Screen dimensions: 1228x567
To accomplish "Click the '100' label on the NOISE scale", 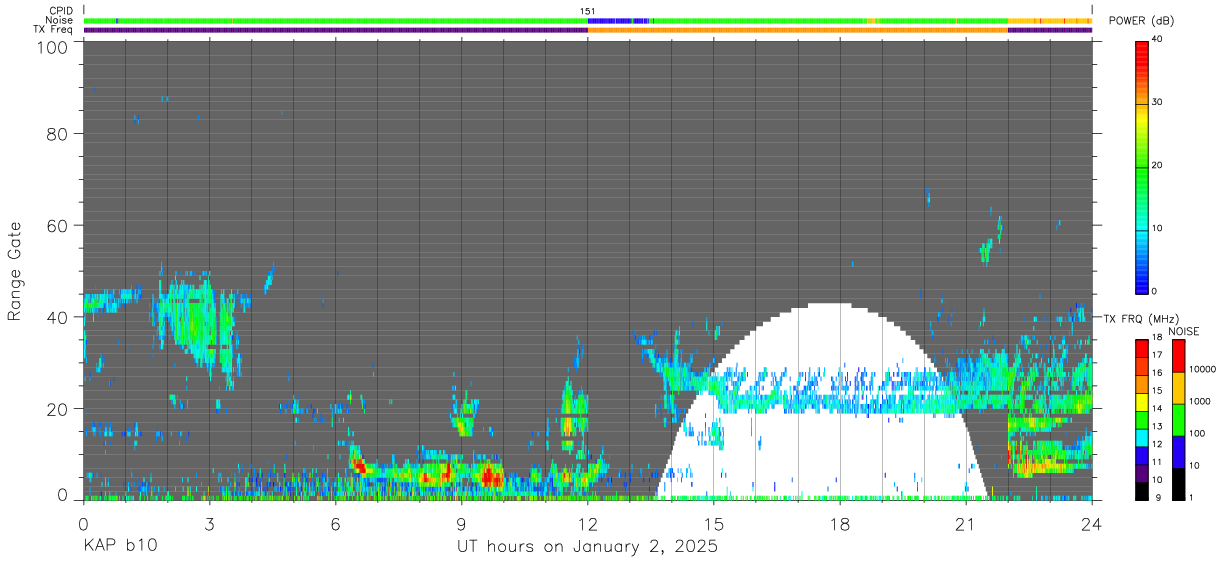I will [x=1198, y=435].
